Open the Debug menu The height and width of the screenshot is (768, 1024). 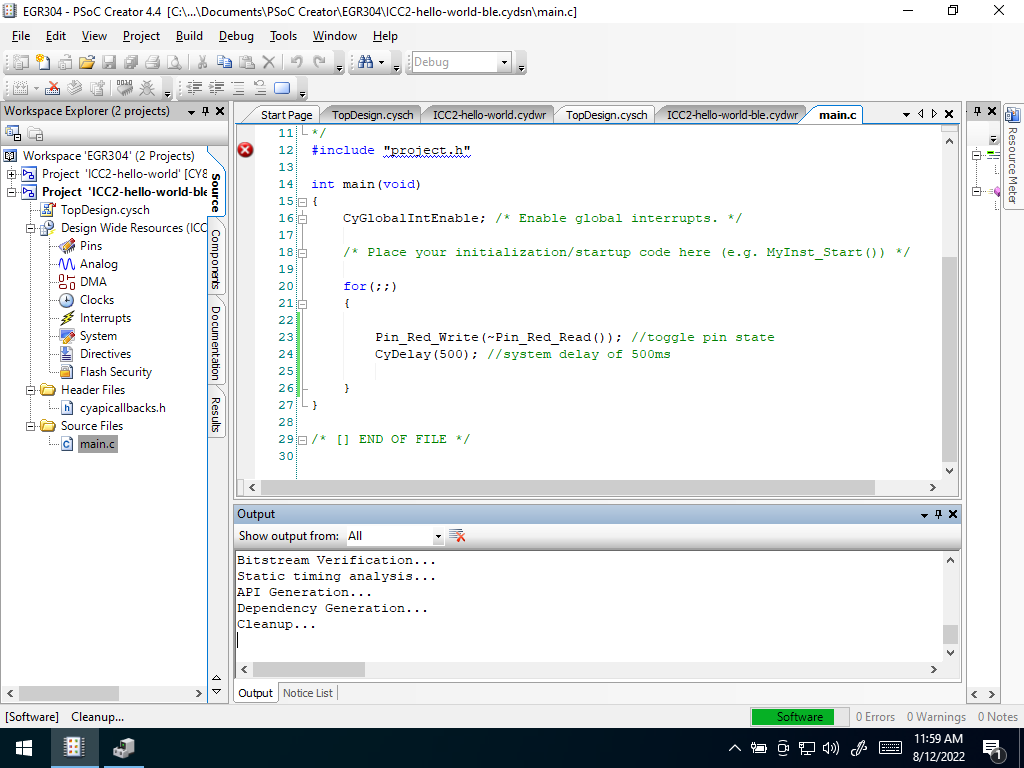[236, 36]
